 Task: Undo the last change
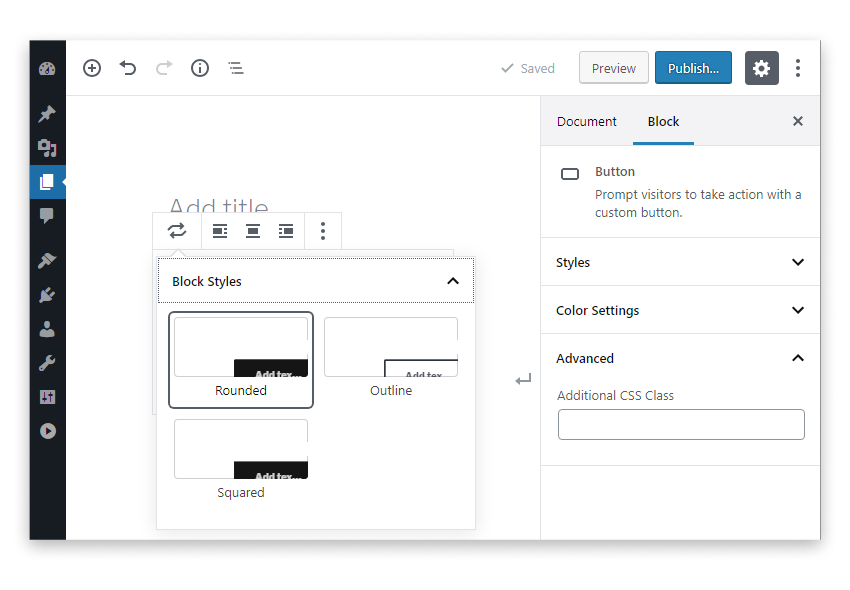128,68
